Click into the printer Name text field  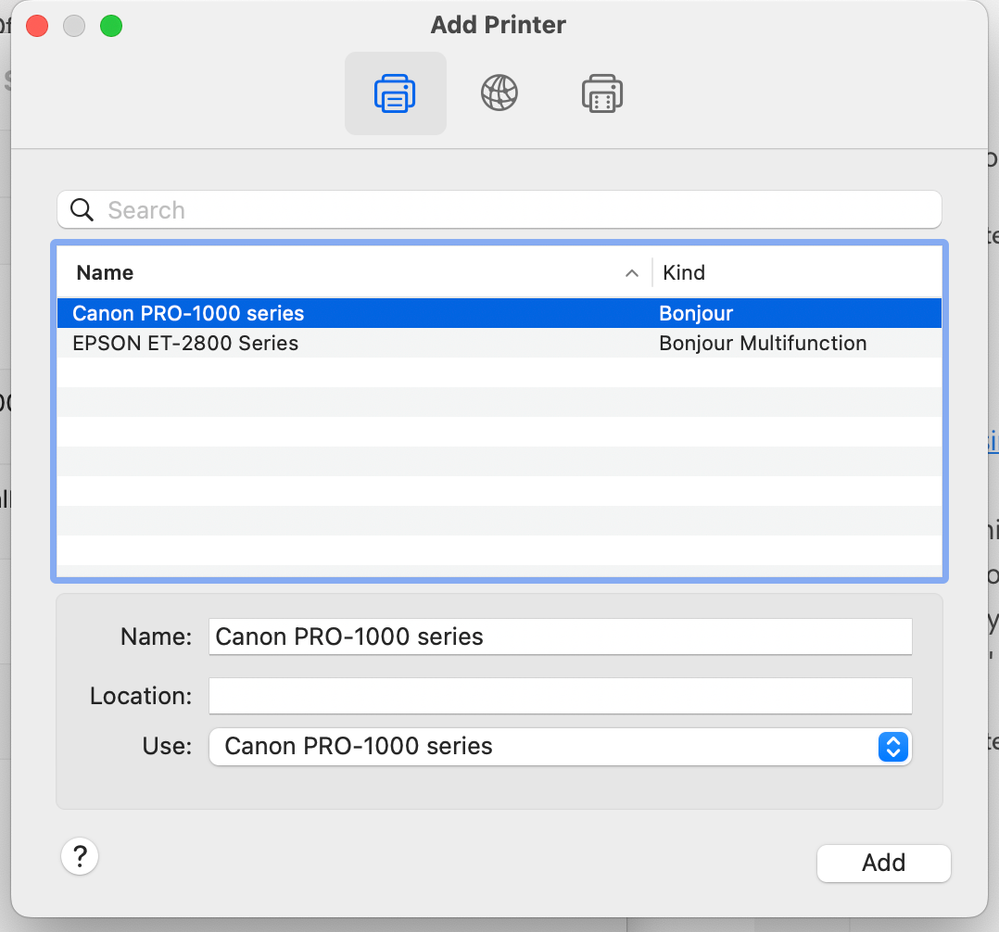click(x=560, y=636)
